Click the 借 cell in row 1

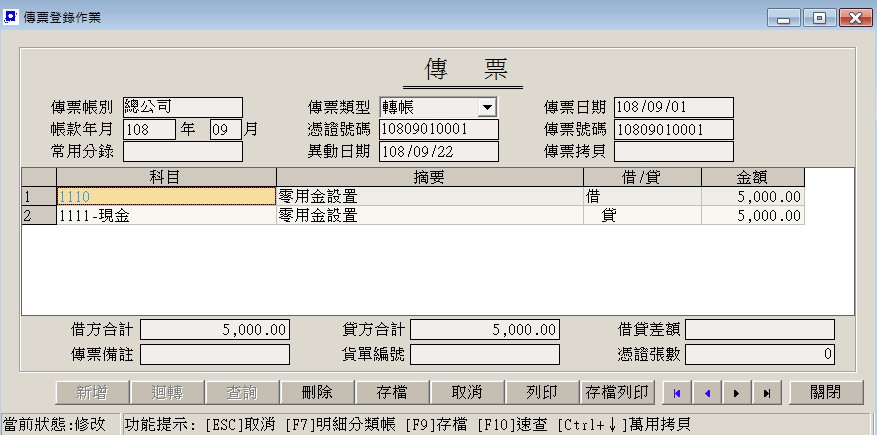click(x=642, y=196)
